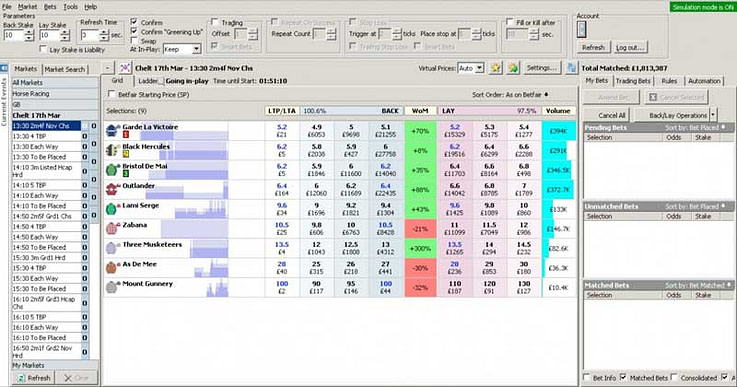
Task: Click the blue icon left of Total Matched
Action: click(571, 68)
